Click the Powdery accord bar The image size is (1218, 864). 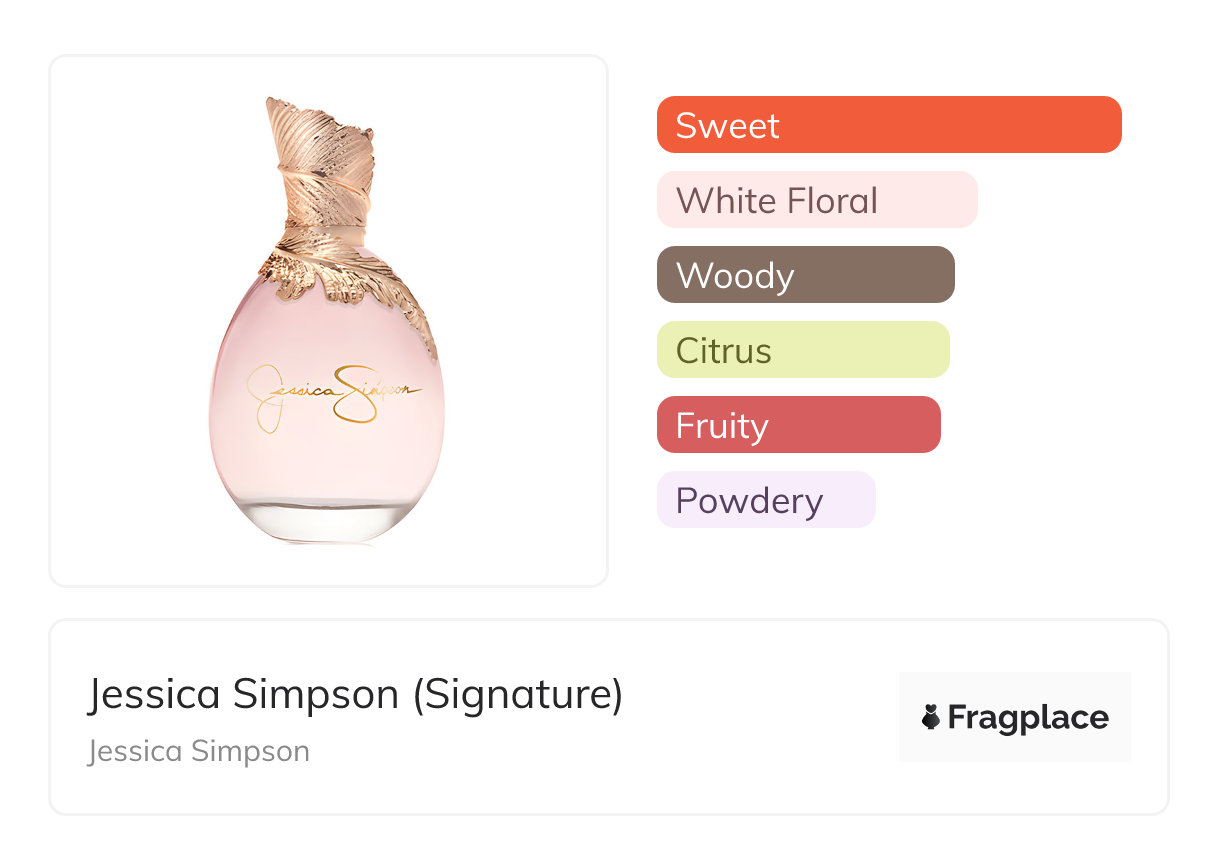(x=765, y=500)
